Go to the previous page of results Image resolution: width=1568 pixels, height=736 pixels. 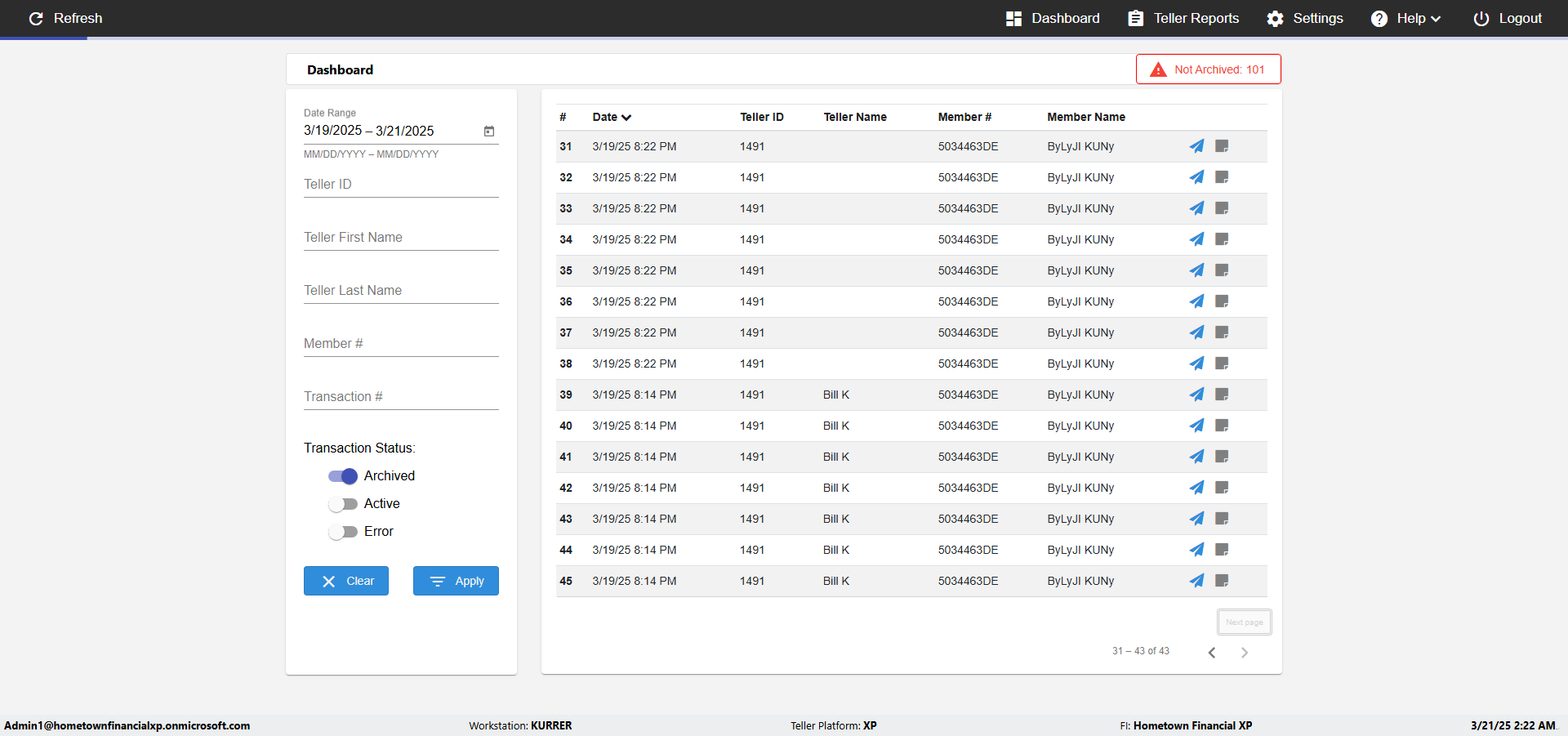[x=1212, y=652]
